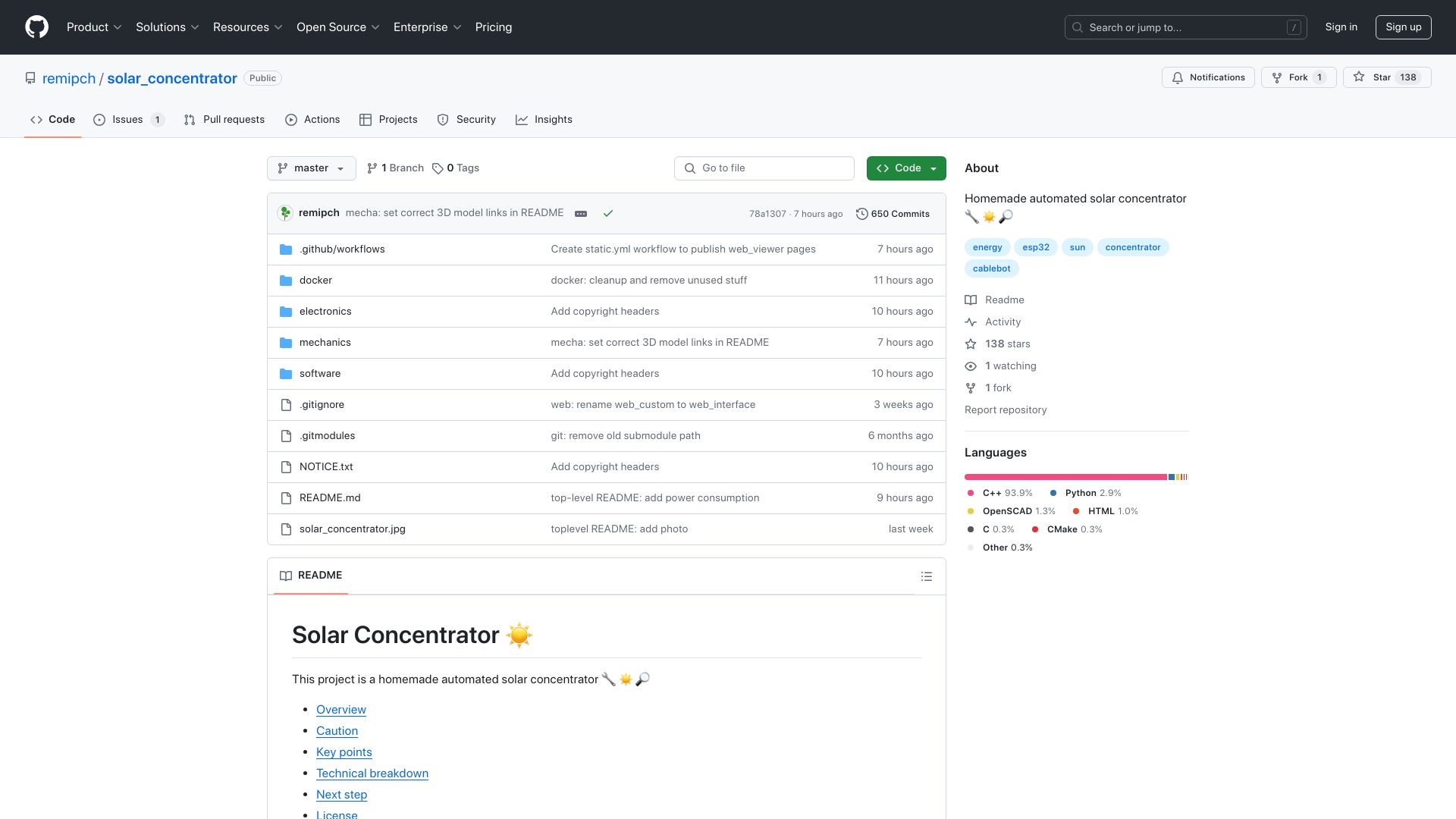1456x819 pixels.
Task: Expand the Open Source menu
Action: [337, 27]
